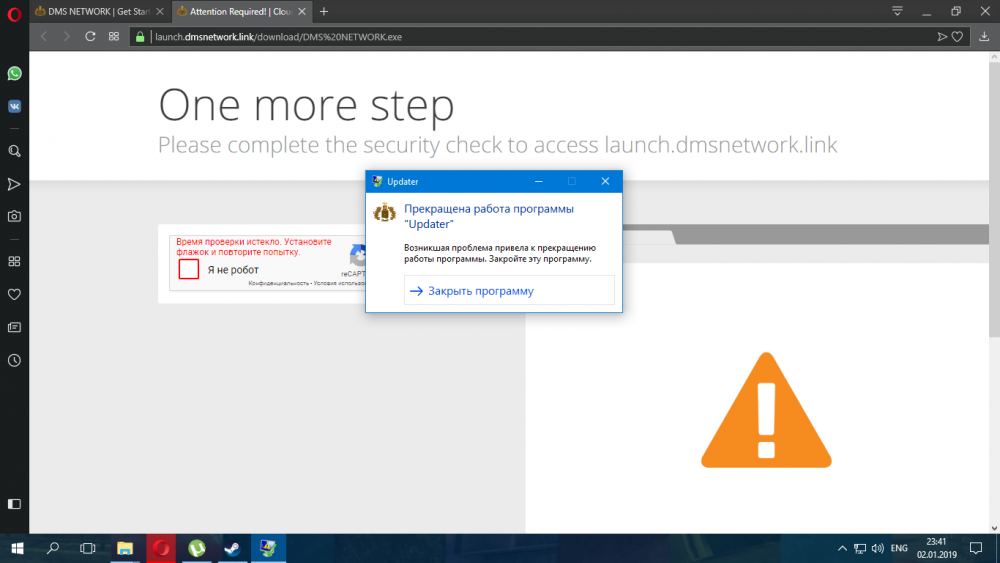
Task: Show hidden system tray icons
Action: (x=840, y=548)
